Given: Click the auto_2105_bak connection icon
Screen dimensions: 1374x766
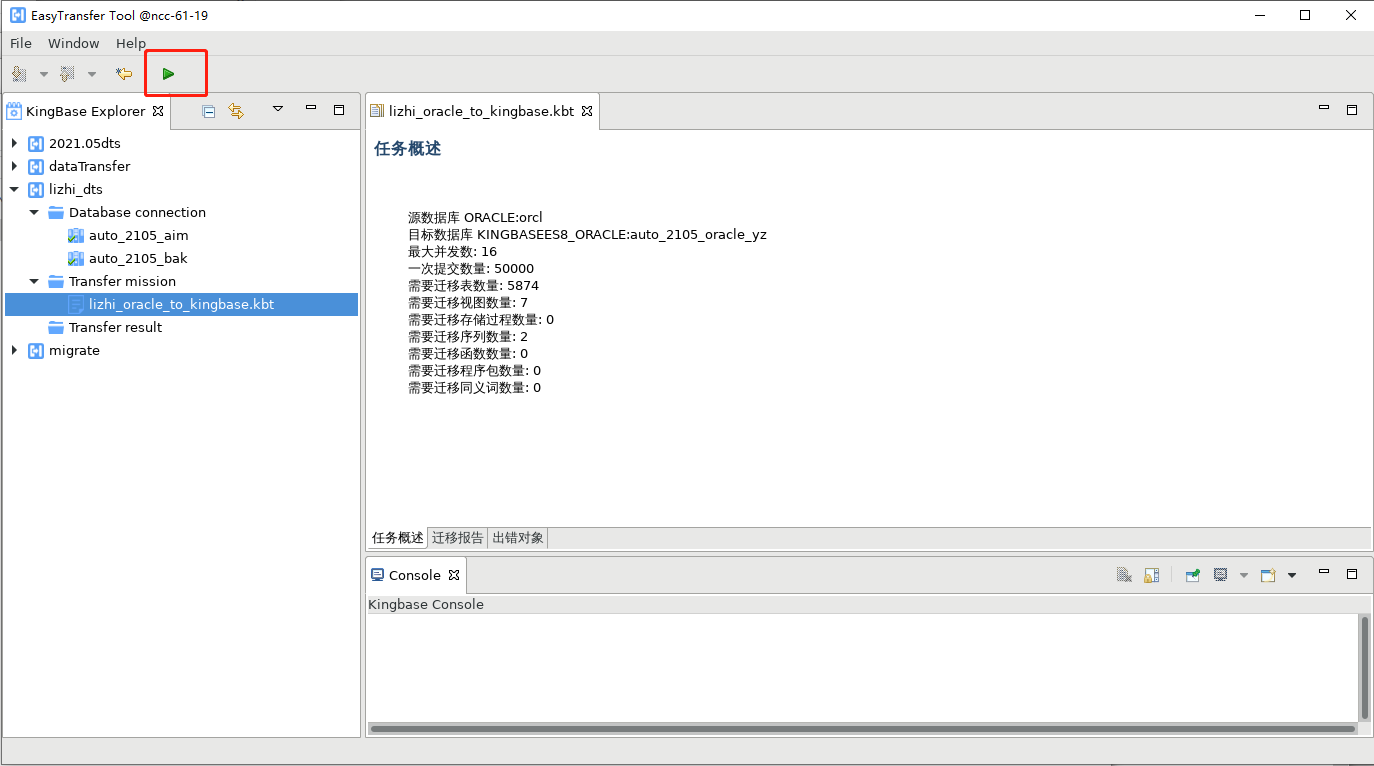Looking at the screenshot, I should (x=76, y=258).
